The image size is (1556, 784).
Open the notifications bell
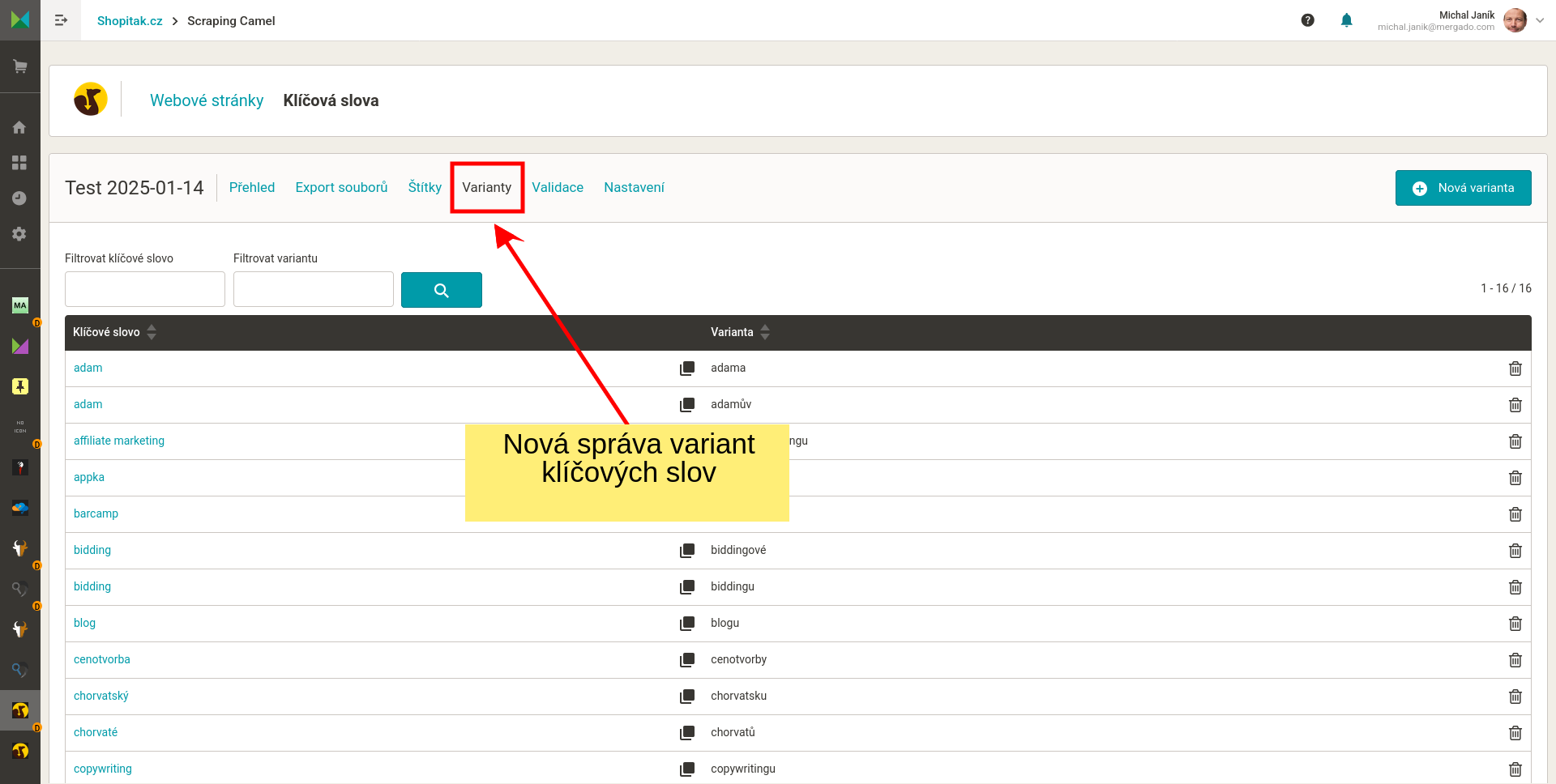pyautogui.click(x=1346, y=20)
